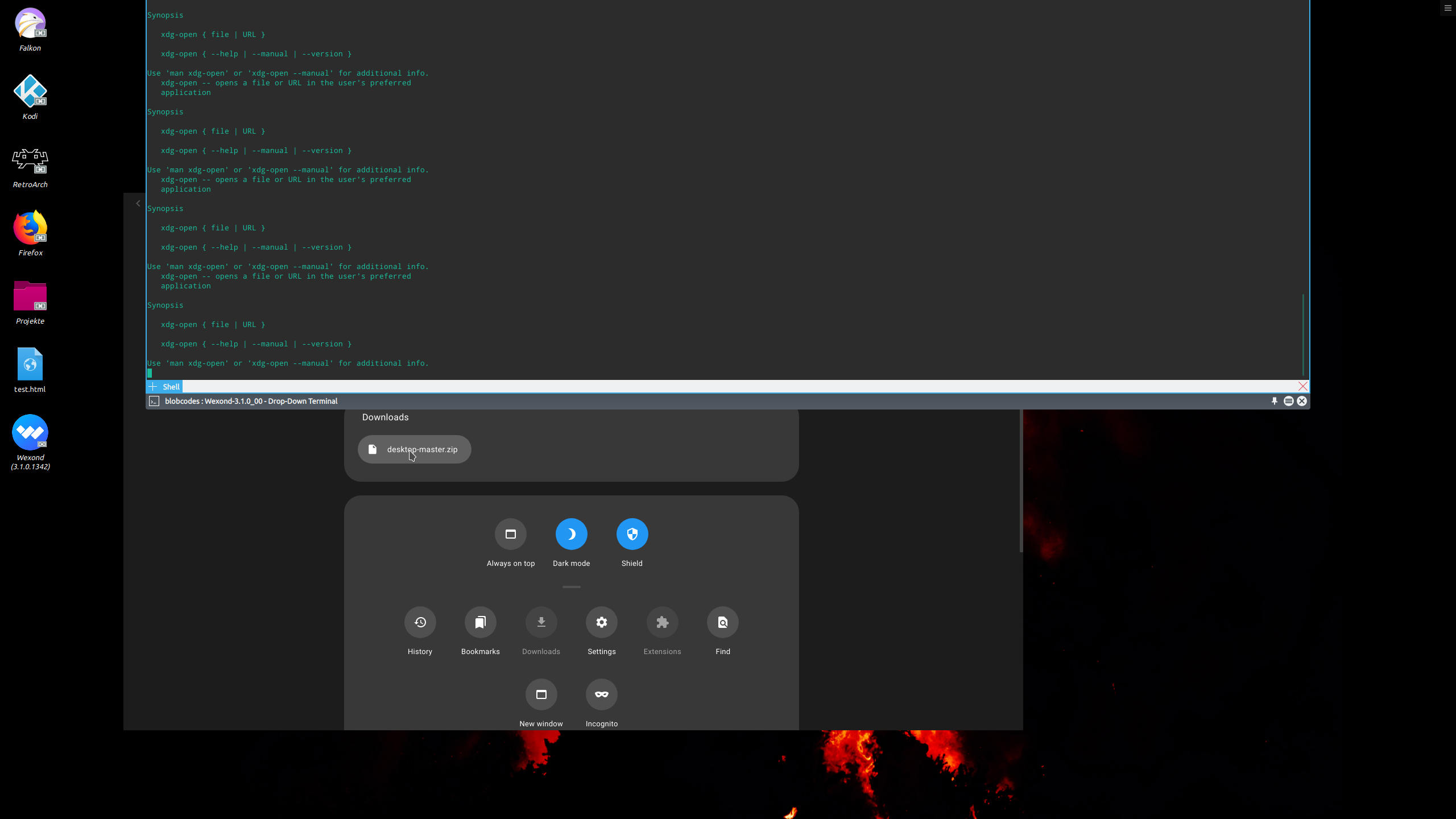
Task: Open the desktop-master.zip download
Action: click(x=414, y=449)
